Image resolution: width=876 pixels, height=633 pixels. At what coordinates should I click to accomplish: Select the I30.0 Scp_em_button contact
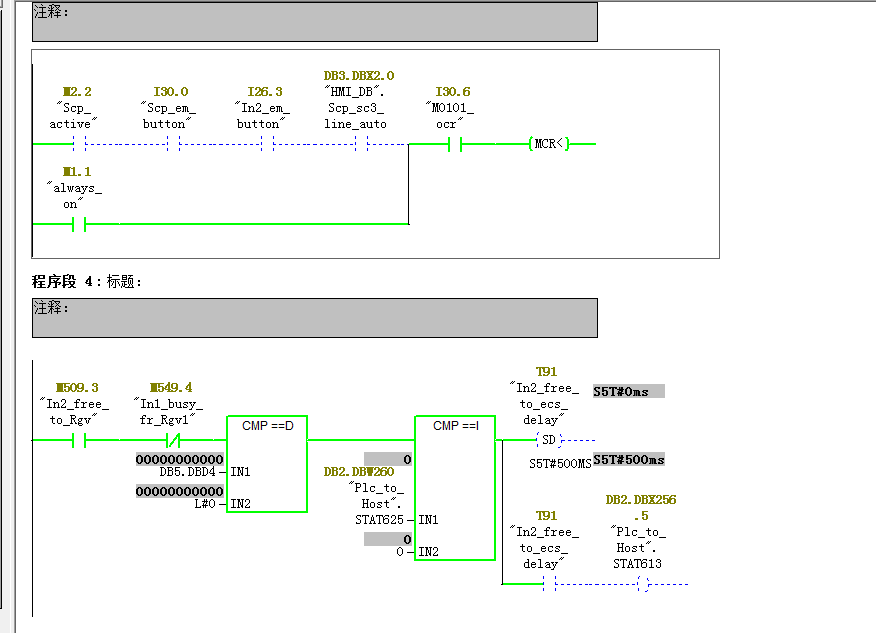173,144
